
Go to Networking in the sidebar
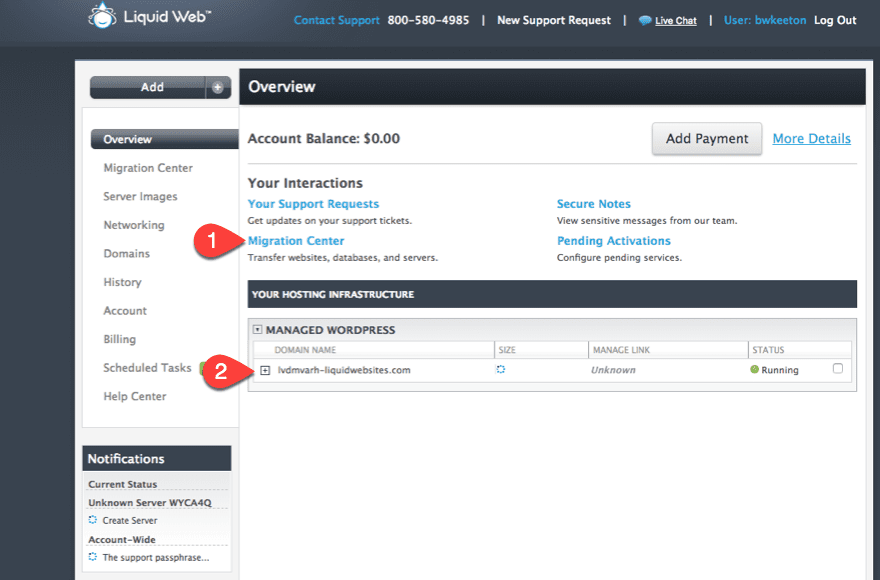[x=134, y=225]
